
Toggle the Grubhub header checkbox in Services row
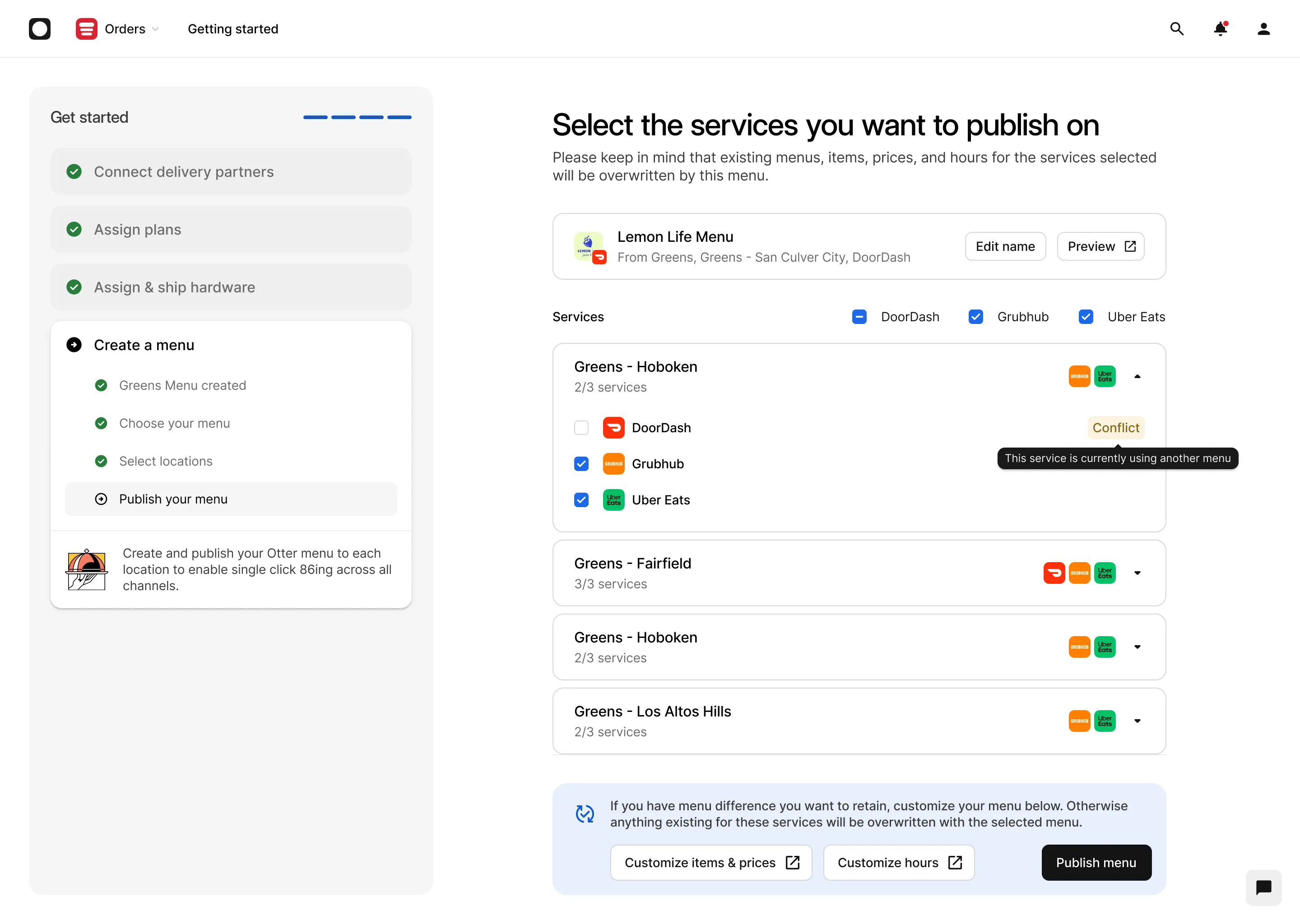tap(975, 317)
